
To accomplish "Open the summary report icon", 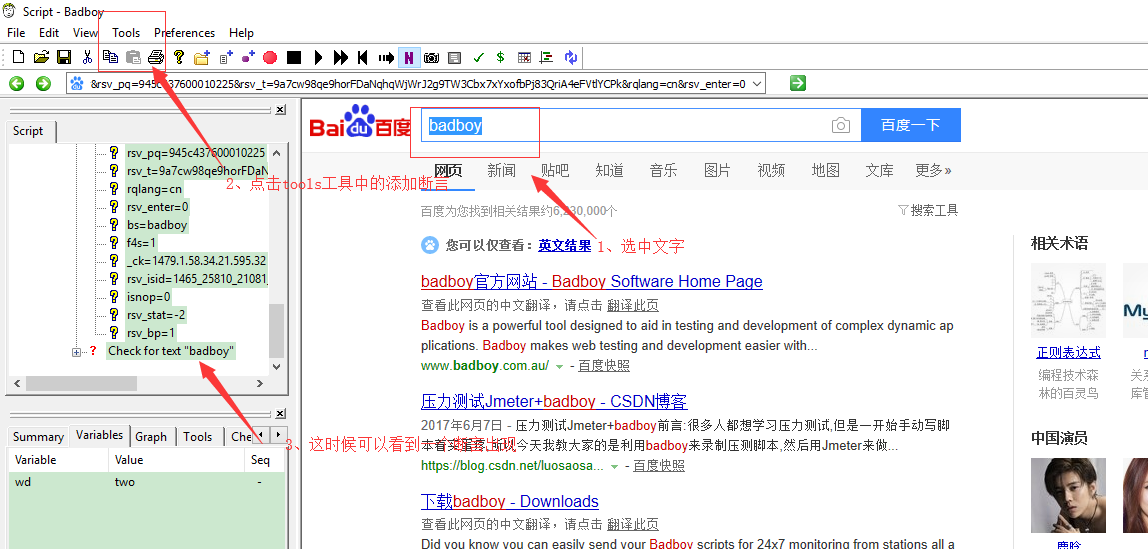I will click(x=454, y=57).
